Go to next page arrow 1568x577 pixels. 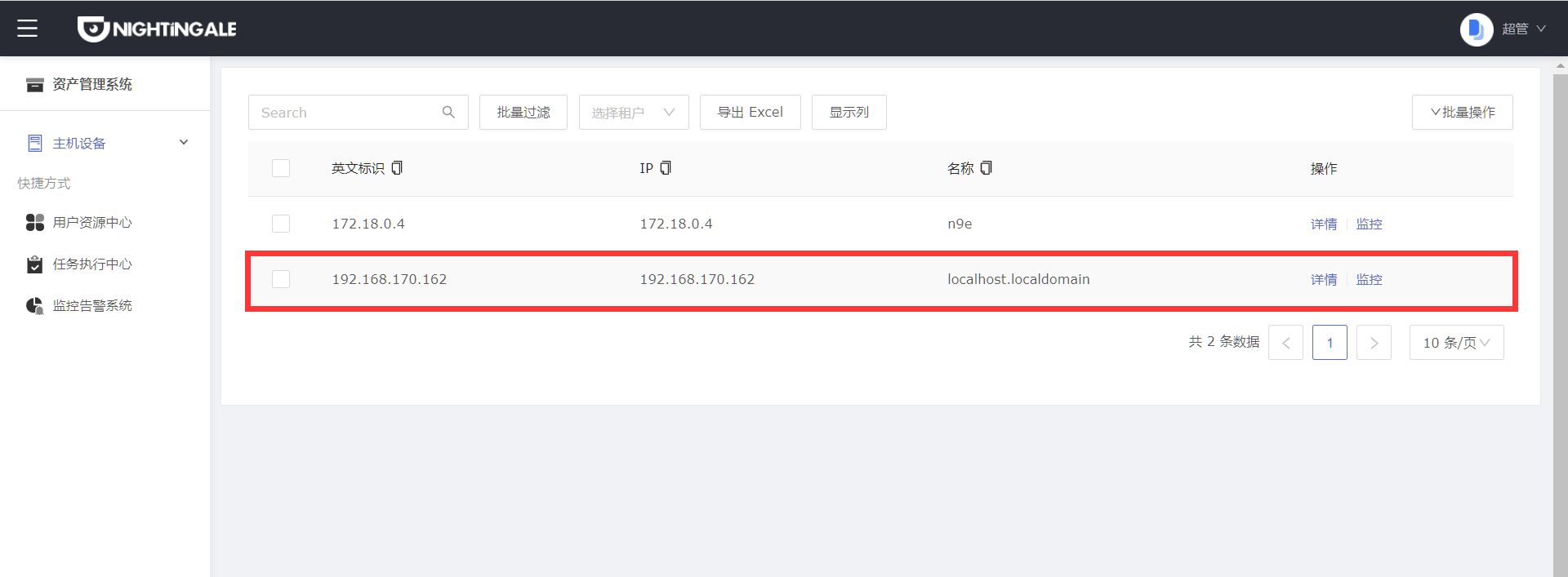(1374, 343)
